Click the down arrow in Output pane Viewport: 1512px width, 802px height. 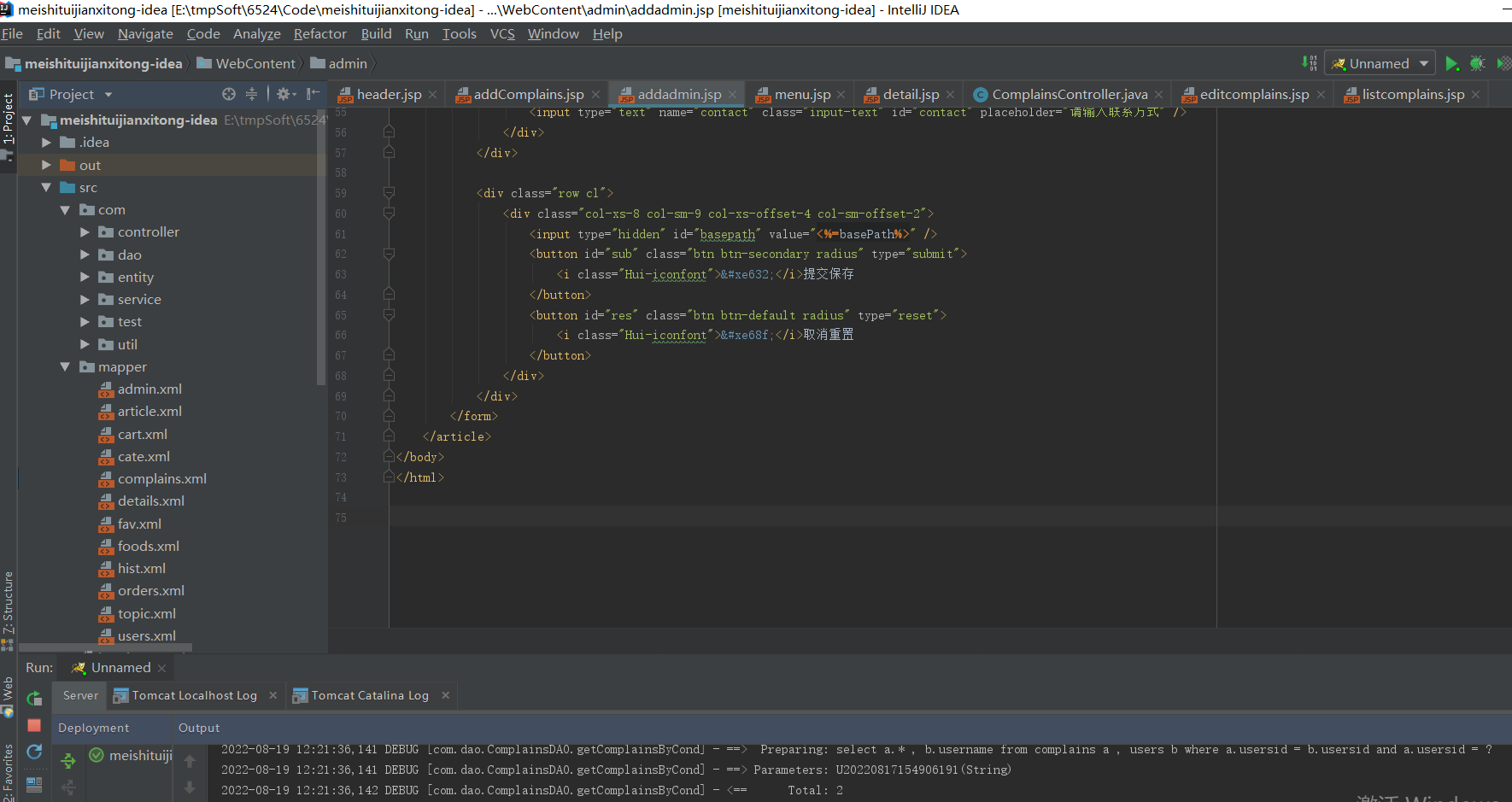point(190,787)
